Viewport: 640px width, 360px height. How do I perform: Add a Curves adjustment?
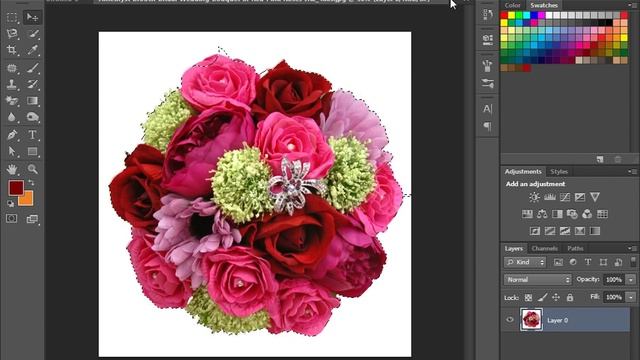coord(564,197)
